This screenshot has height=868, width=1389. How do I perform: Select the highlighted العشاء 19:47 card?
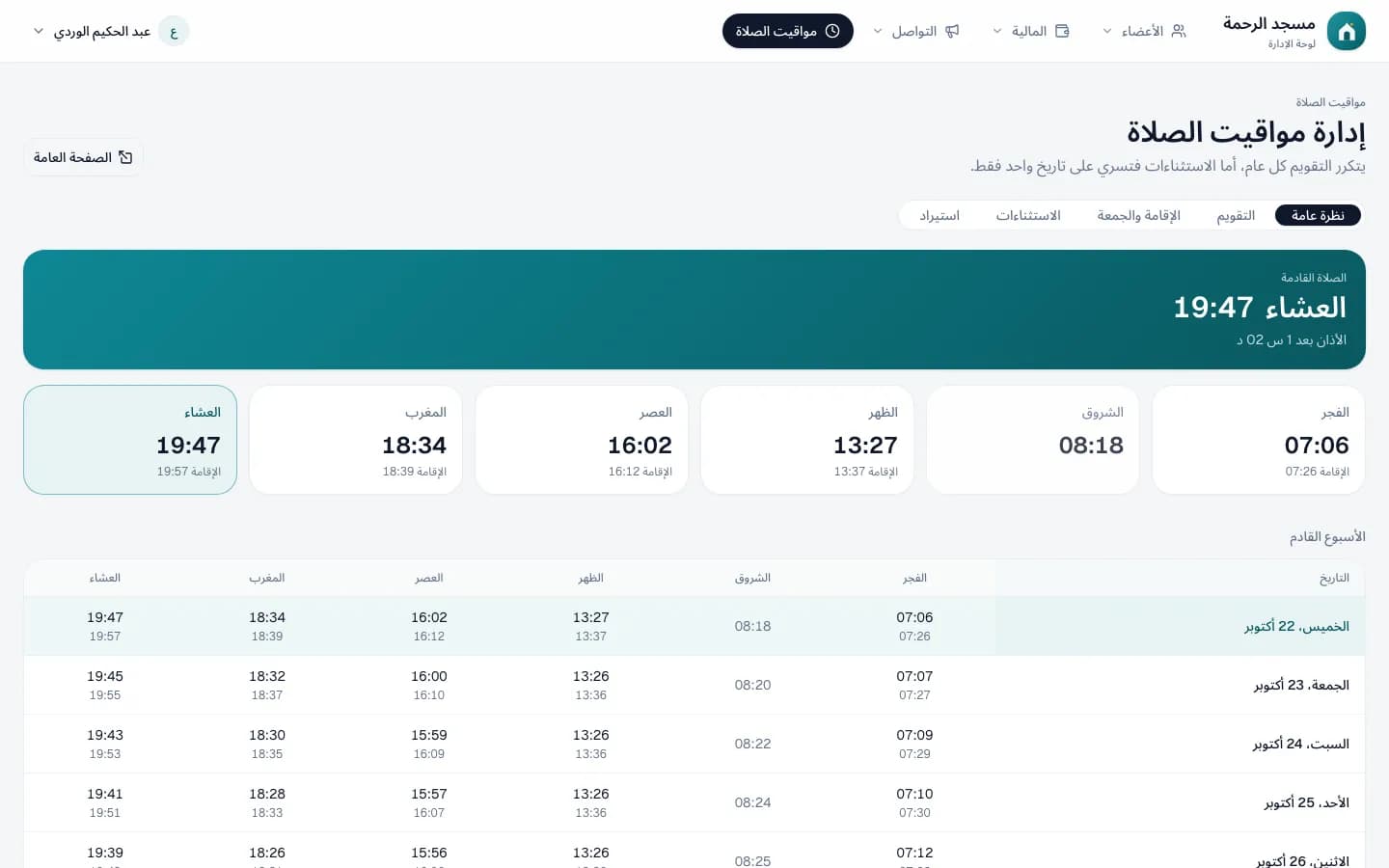[130, 440]
